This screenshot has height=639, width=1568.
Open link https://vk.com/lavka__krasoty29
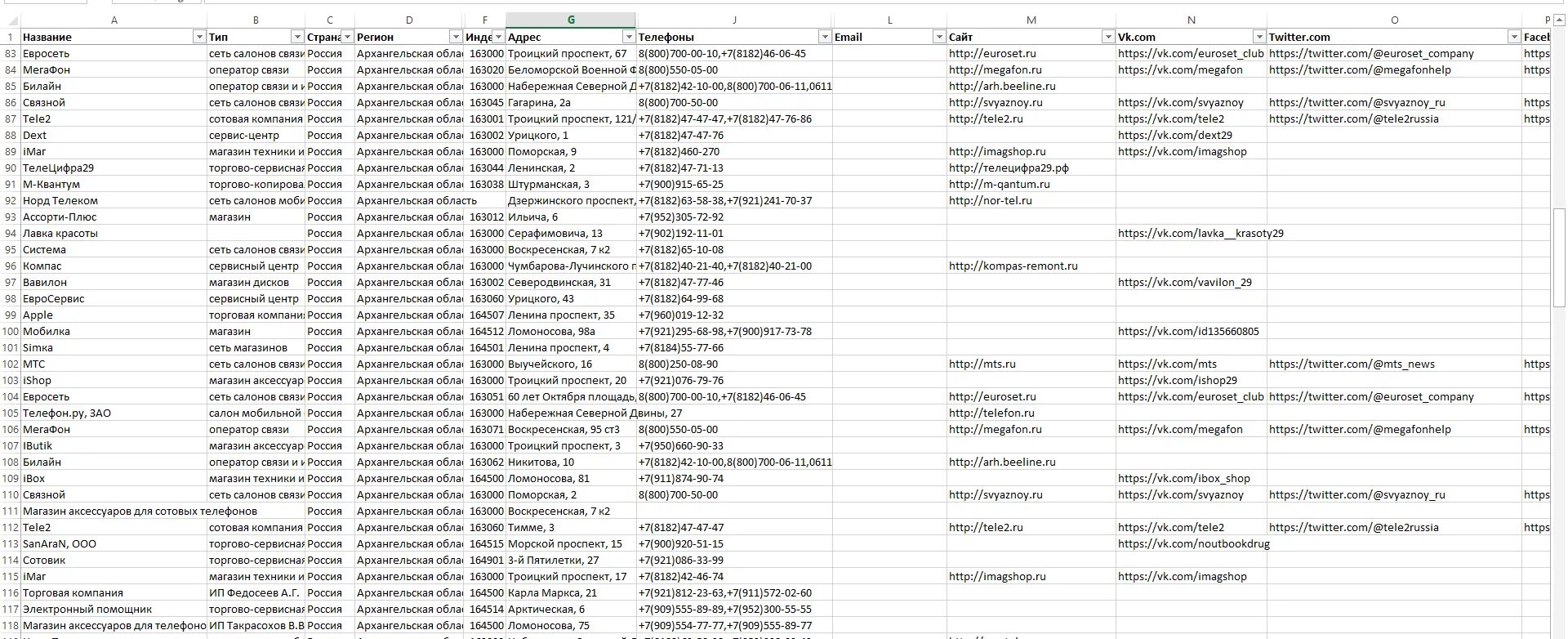1200,233
